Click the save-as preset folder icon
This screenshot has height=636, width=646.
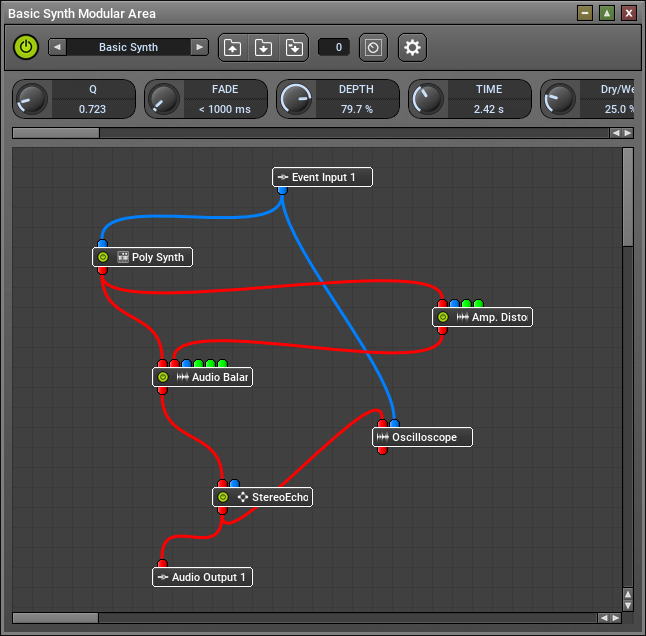[293, 47]
